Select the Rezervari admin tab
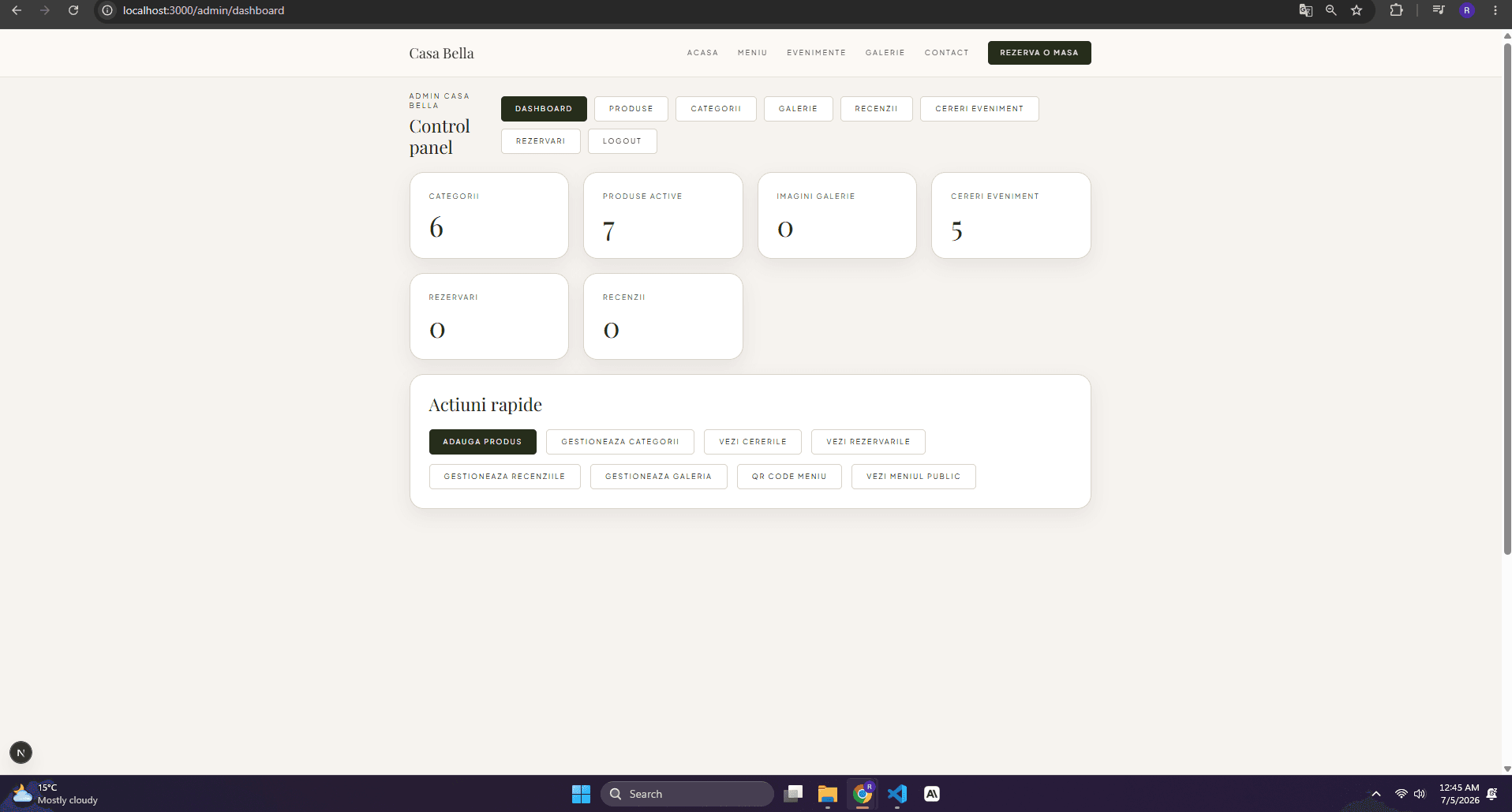Image resolution: width=1512 pixels, height=812 pixels. [x=541, y=141]
